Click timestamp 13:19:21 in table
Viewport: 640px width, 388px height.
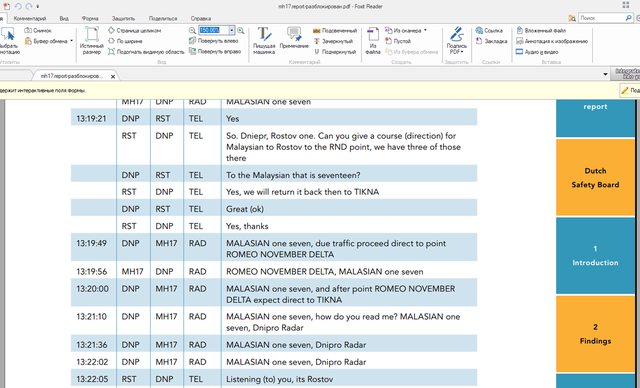(x=91, y=119)
